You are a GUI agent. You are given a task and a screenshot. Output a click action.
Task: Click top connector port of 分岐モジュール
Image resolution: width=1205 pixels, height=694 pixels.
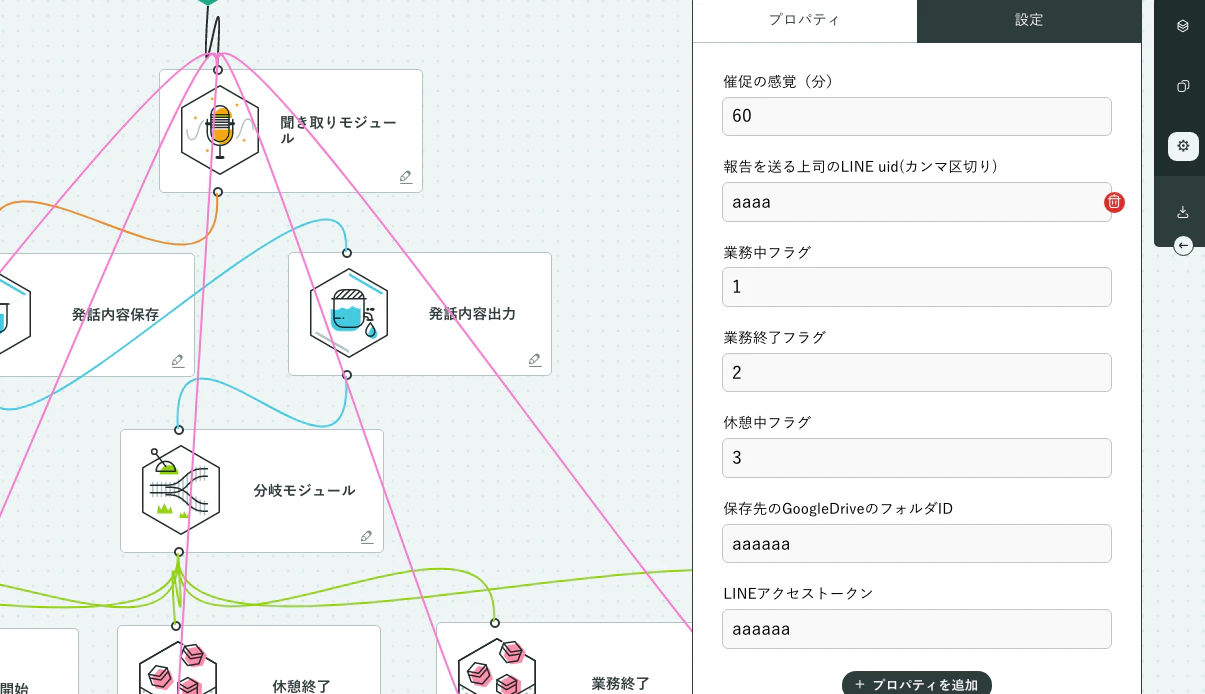(x=179, y=430)
